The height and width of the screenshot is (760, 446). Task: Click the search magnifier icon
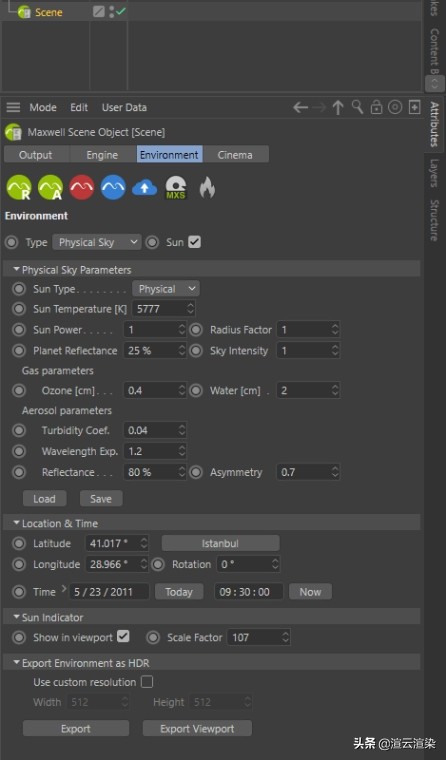pyautogui.click(x=357, y=107)
